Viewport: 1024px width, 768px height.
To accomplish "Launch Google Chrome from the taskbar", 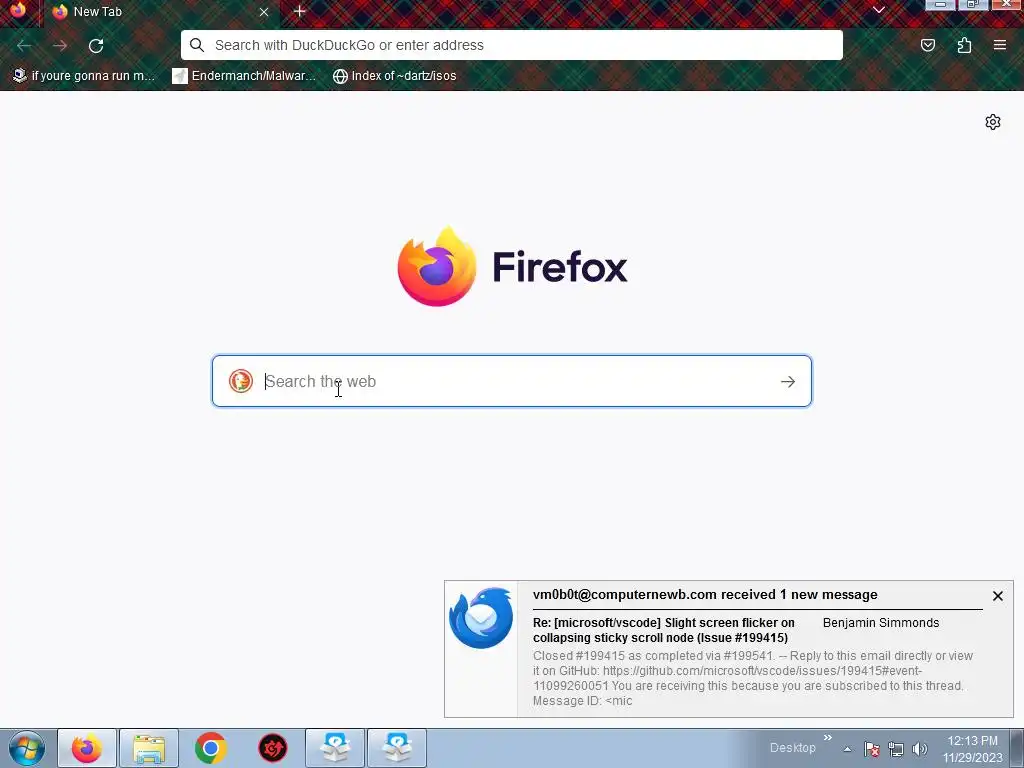I will (x=210, y=748).
